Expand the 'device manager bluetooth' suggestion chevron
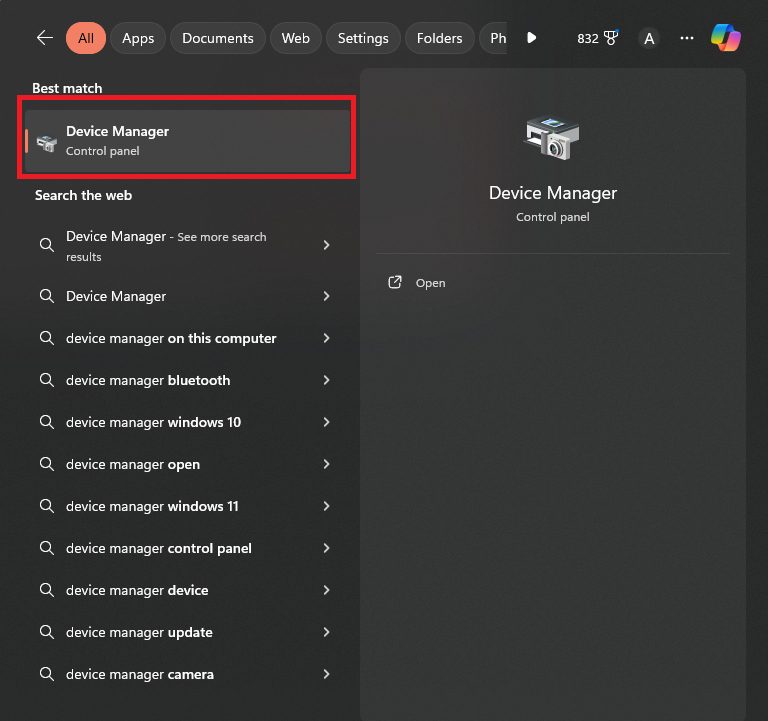The height and width of the screenshot is (721, 768). (326, 381)
